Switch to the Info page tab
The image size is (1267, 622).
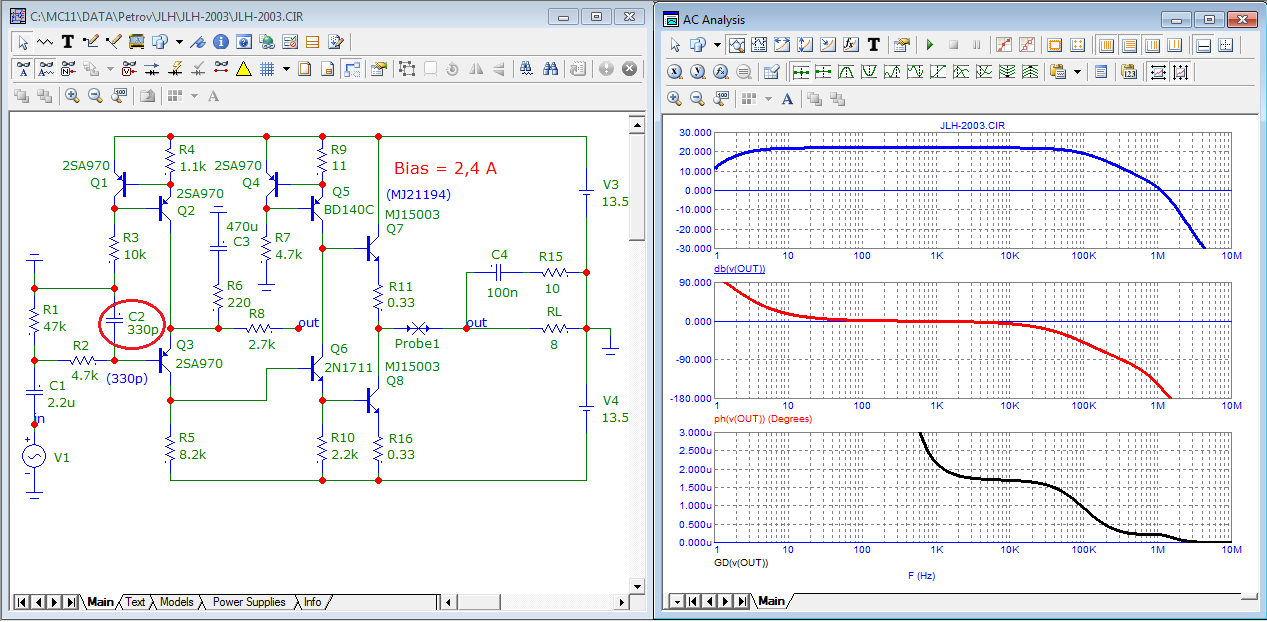313,602
